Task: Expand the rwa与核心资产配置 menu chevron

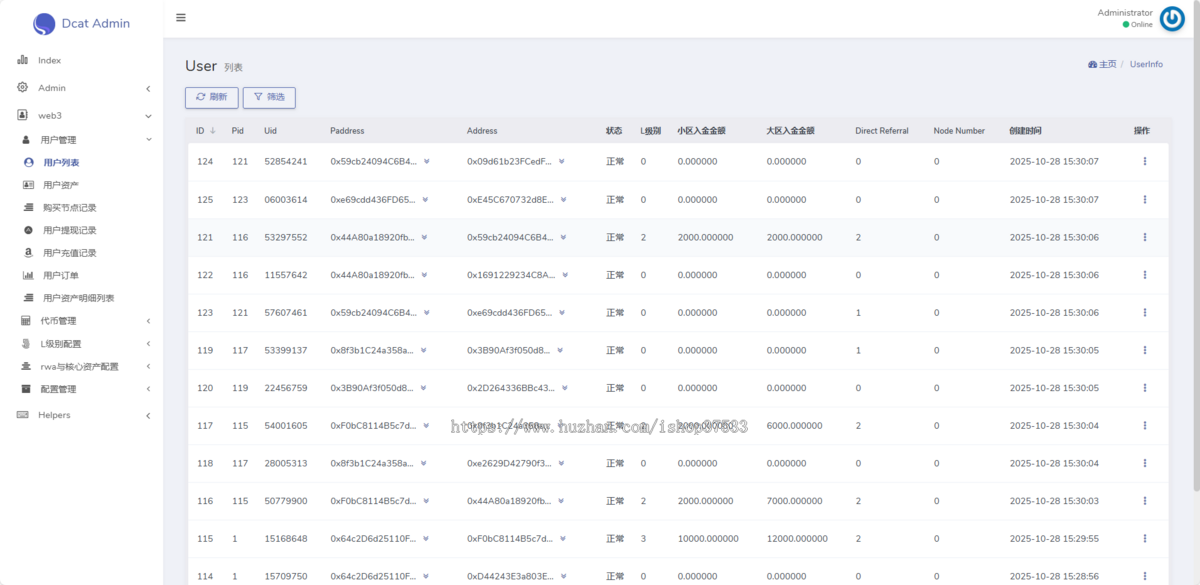Action: pos(148,366)
